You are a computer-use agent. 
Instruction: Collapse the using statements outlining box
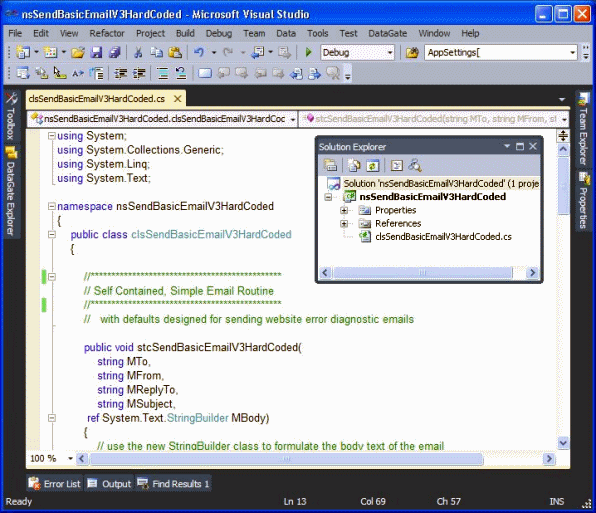point(52,136)
